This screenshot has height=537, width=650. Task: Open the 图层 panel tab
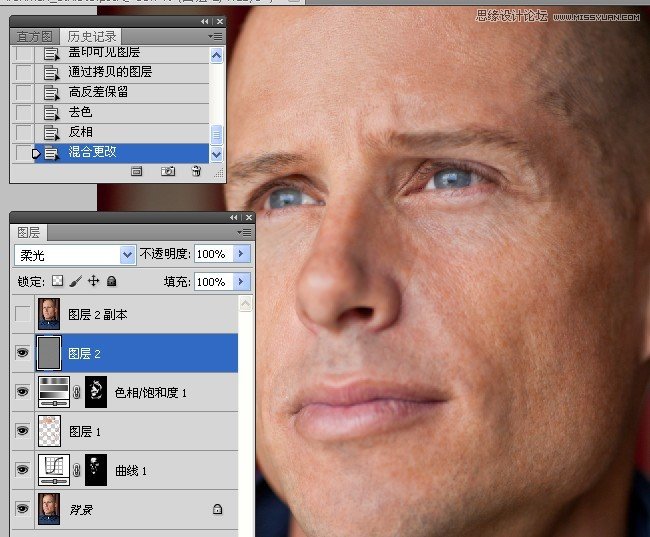[29, 233]
